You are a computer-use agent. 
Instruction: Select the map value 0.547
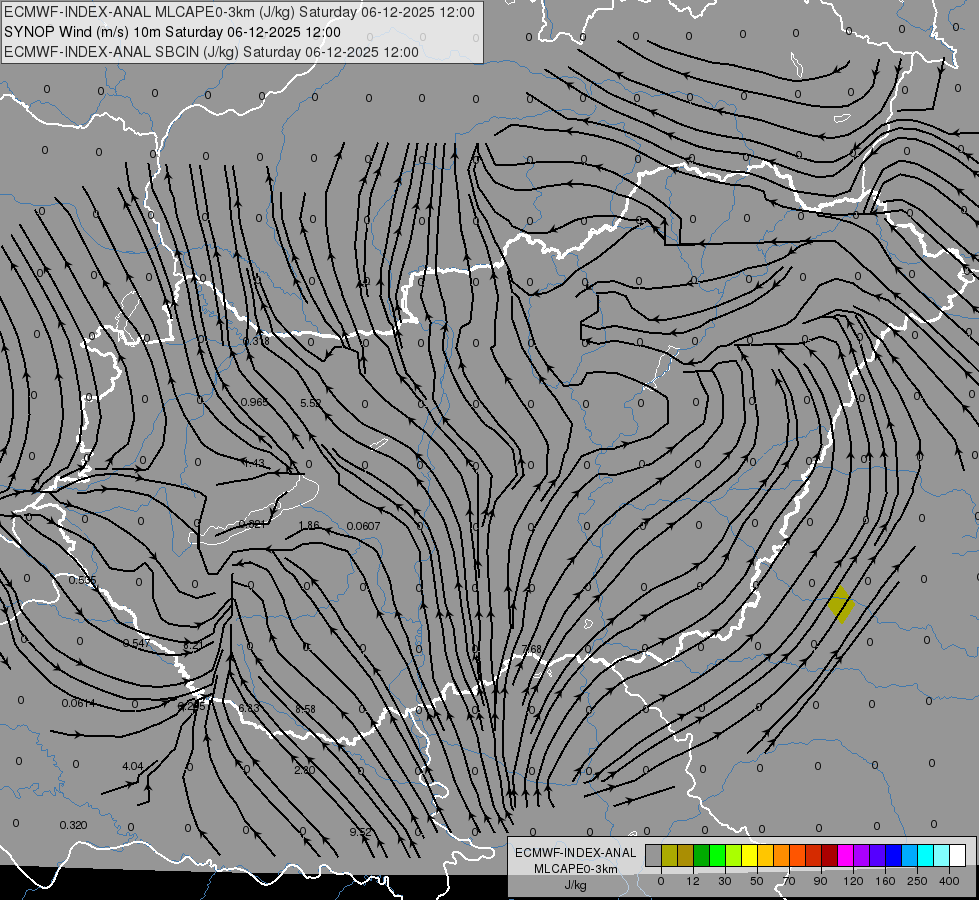[136, 643]
